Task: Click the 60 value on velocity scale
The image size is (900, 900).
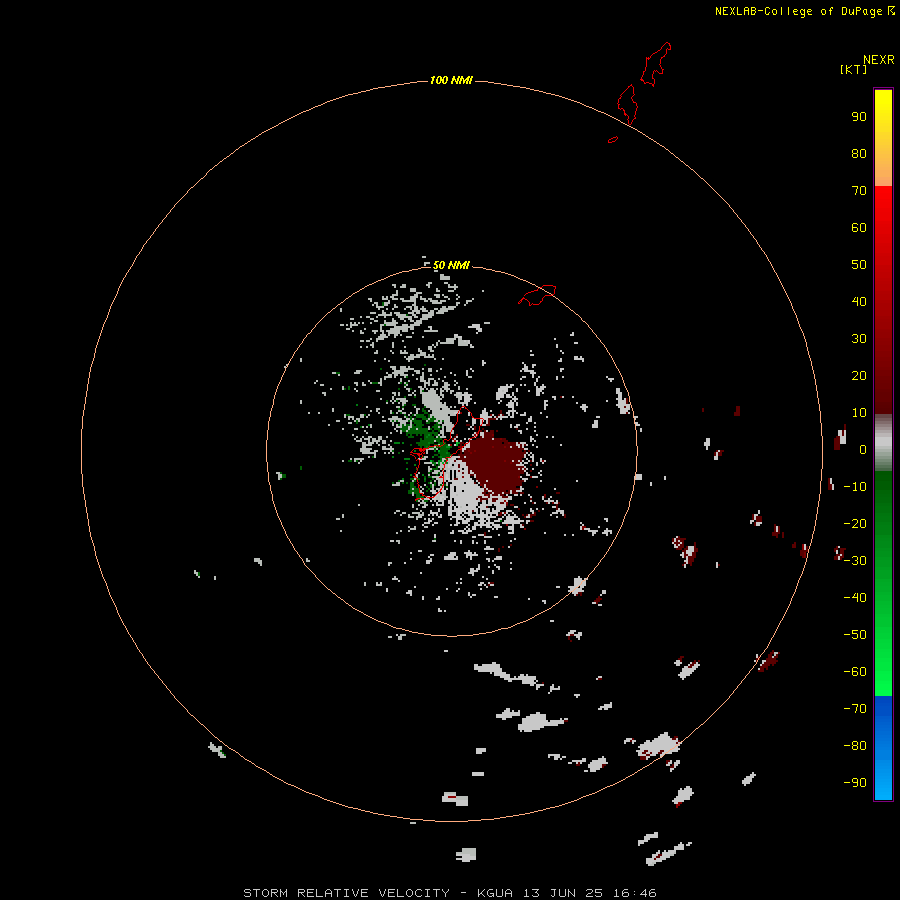Action: pyautogui.click(x=859, y=227)
